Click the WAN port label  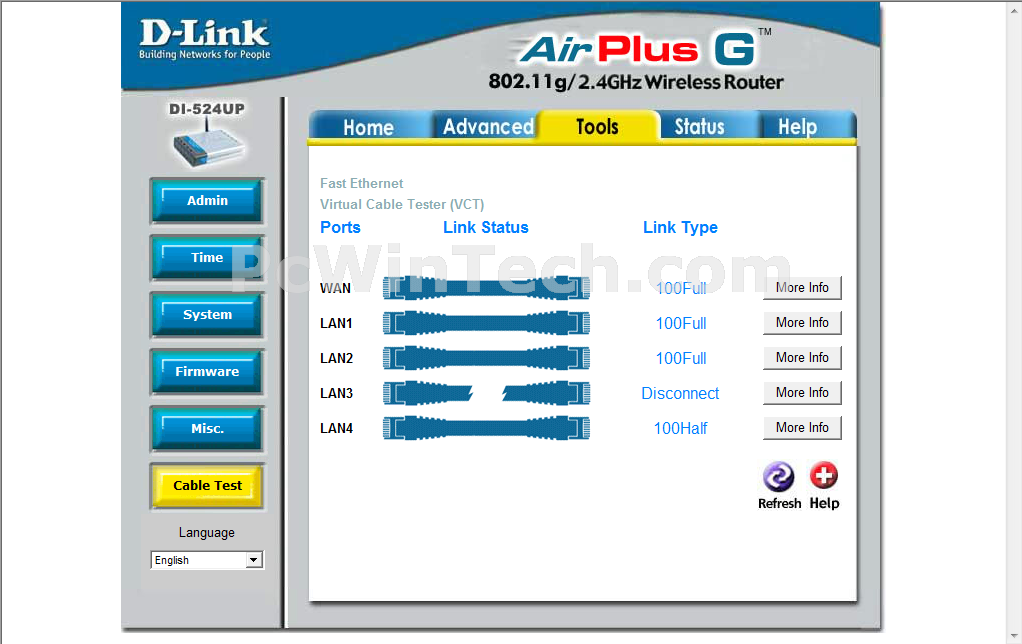pyautogui.click(x=335, y=288)
